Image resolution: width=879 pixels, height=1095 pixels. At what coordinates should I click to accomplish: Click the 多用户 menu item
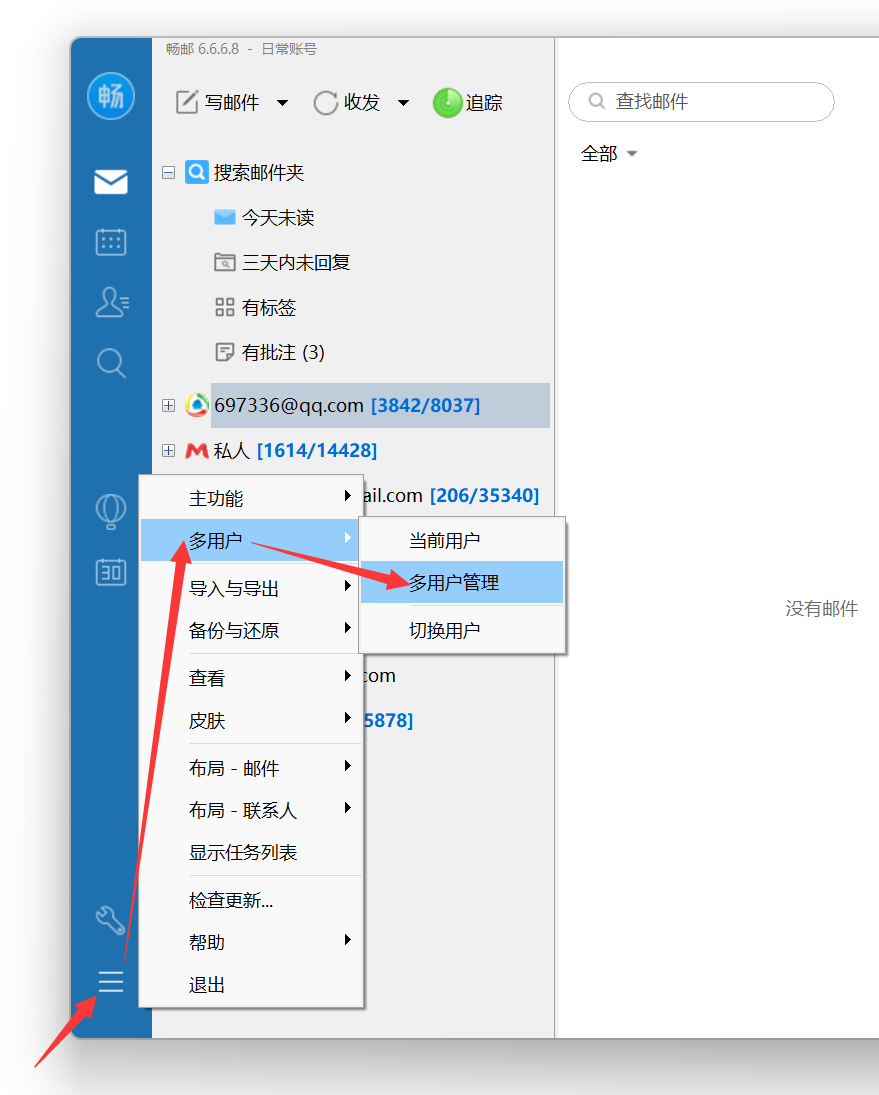(x=251, y=541)
